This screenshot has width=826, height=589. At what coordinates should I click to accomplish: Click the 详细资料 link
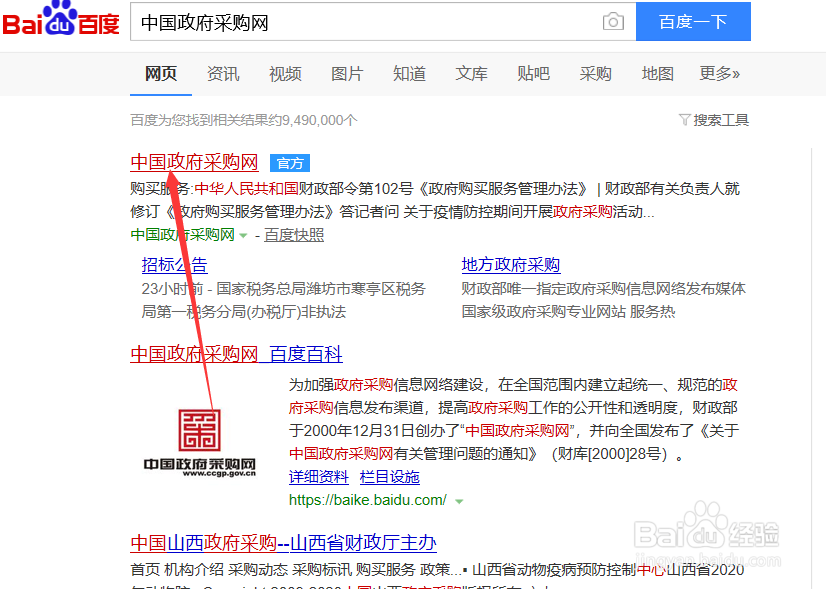(319, 477)
